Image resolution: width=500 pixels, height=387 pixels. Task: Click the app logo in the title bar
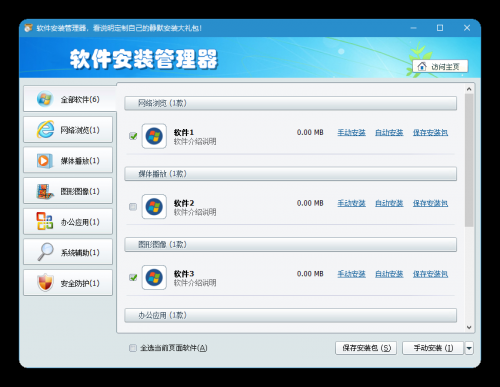point(28,28)
